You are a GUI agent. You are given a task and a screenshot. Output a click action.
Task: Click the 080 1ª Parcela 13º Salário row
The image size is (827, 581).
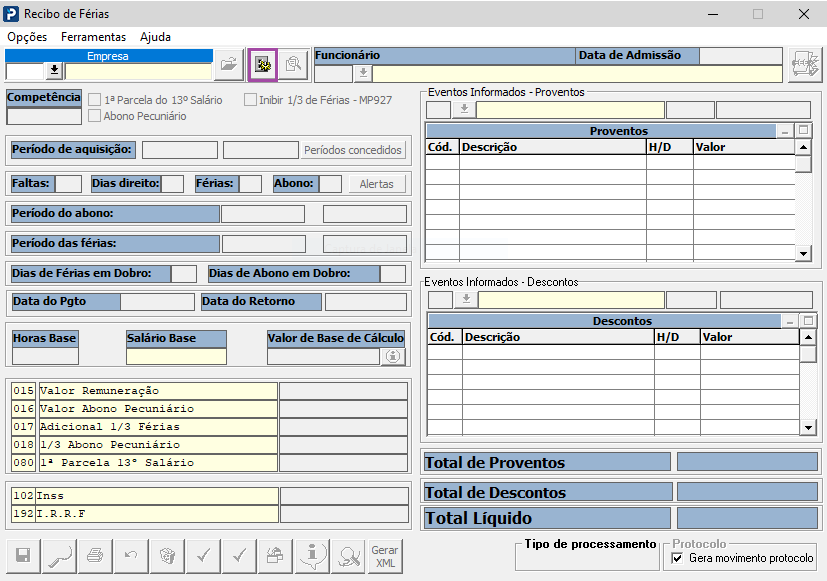pos(209,463)
